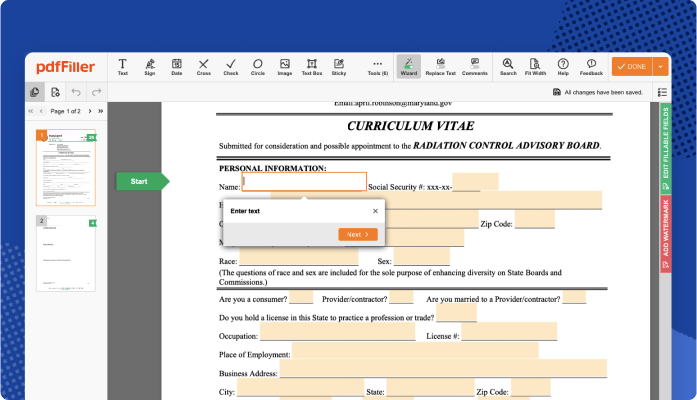697x400 pixels.
Task: Click the business City field
Action: (x=300, y=388)
